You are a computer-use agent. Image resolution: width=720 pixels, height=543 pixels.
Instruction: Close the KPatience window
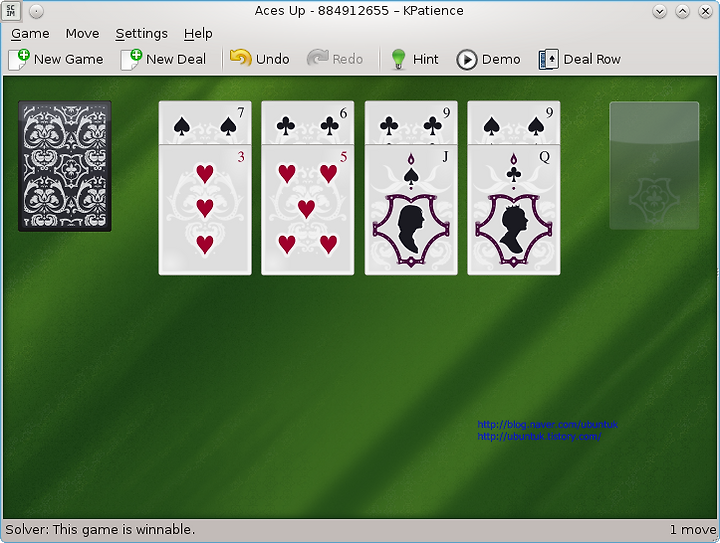pyautogui.click(x=705, y=11)
